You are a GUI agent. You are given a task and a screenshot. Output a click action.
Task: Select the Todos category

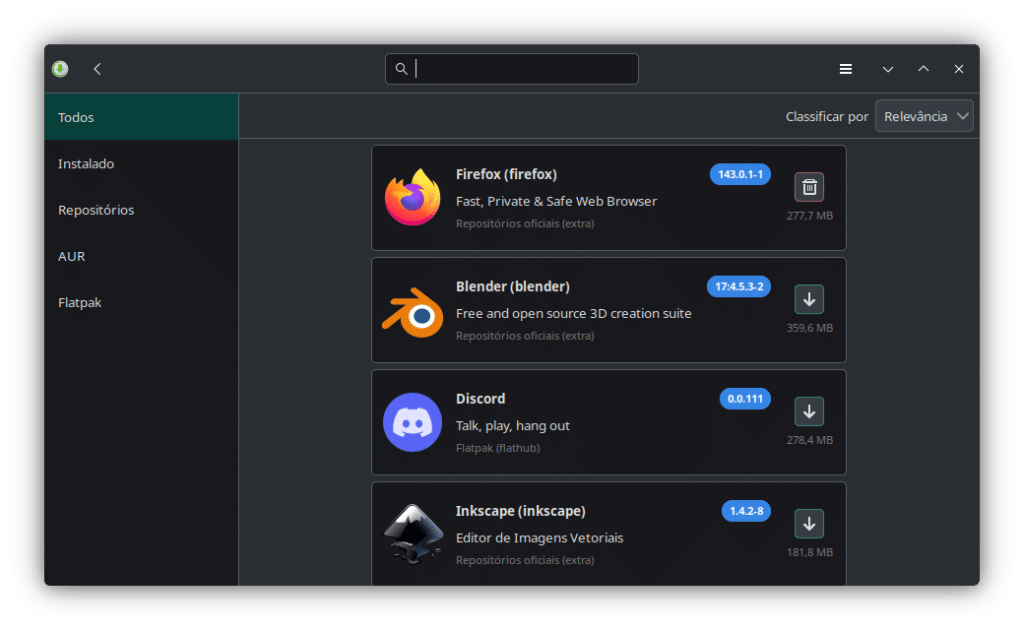(141, 117)
